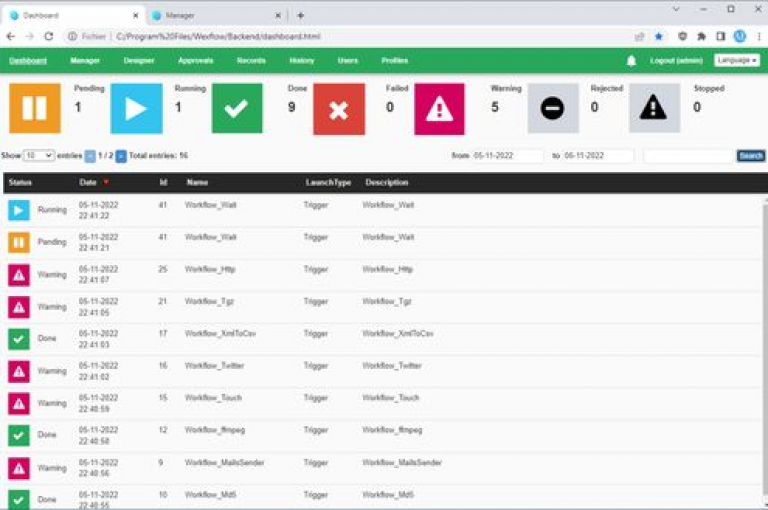
Task: Sort table by Status column header
Action: click(x=20, y=182)
